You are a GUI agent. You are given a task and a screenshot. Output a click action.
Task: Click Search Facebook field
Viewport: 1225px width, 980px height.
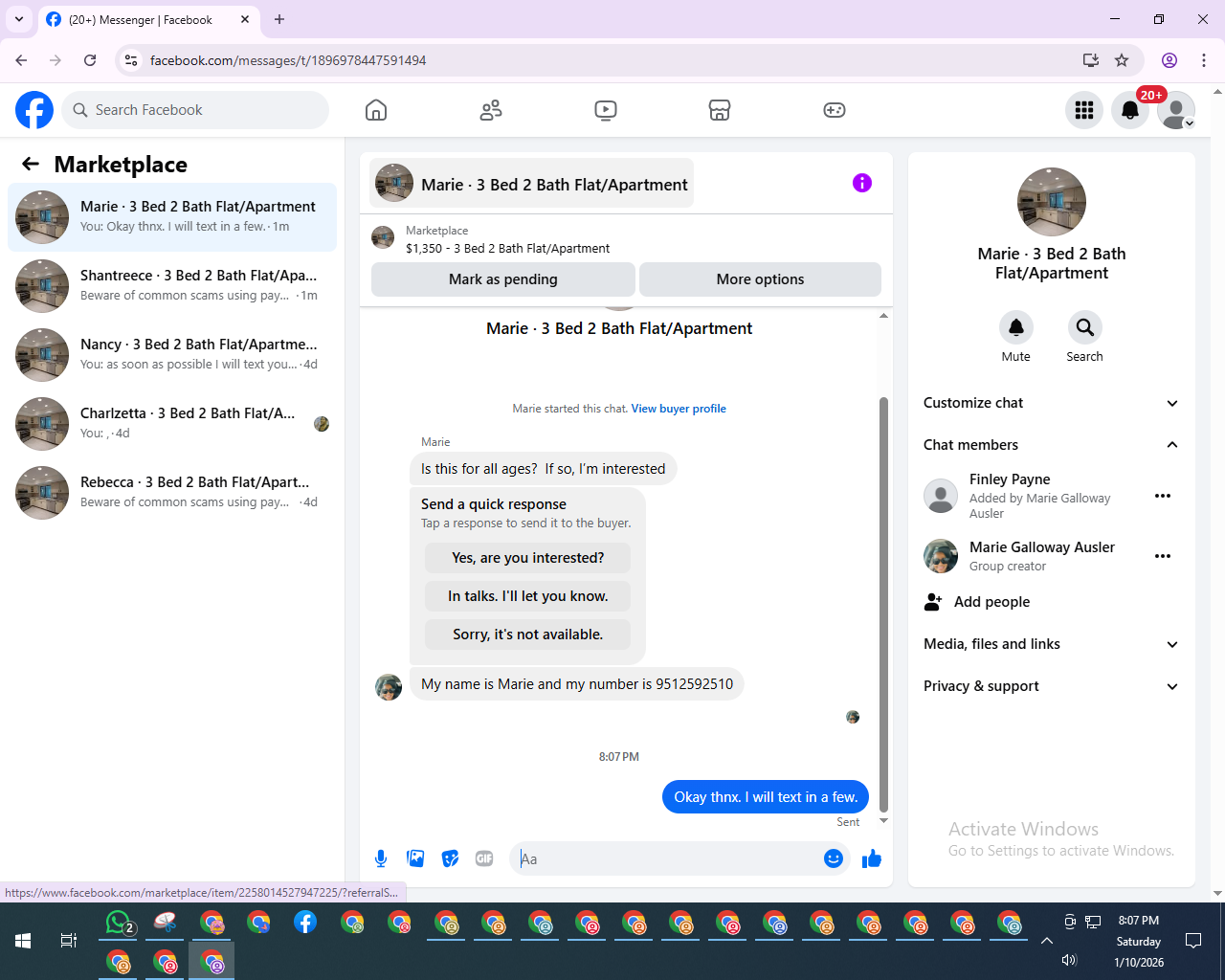[x=195, y=110]
